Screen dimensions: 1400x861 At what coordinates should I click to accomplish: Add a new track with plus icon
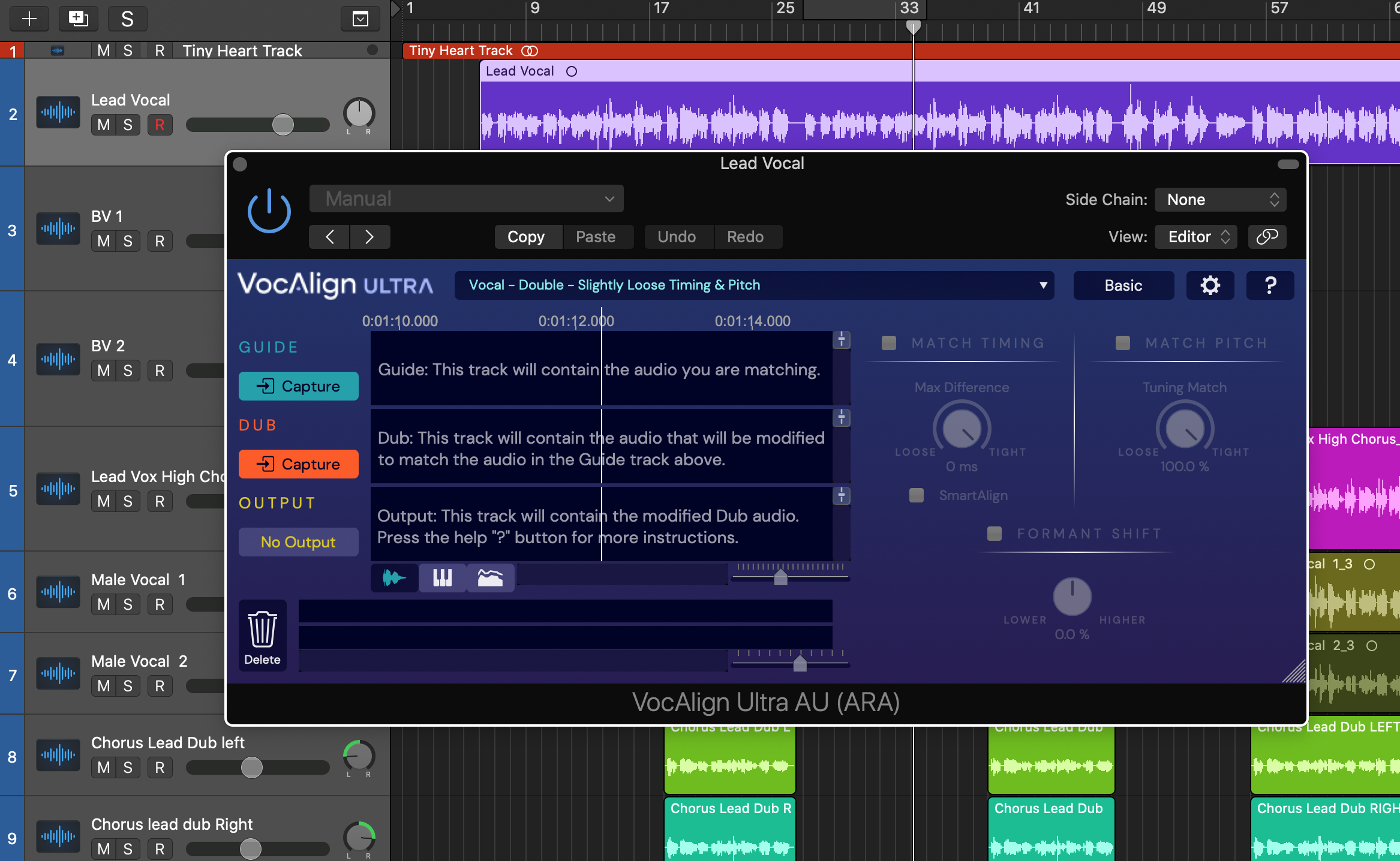coord(29,19)
